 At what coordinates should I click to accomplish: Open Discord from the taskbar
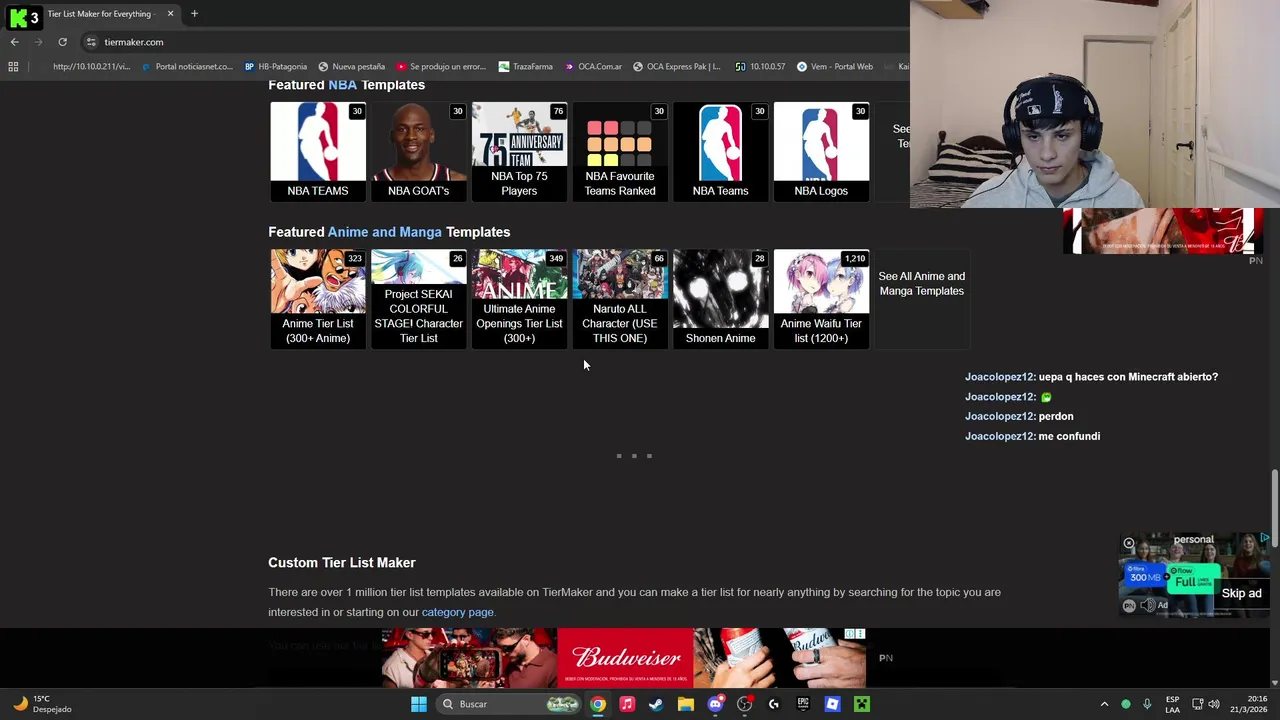[715, 704]
